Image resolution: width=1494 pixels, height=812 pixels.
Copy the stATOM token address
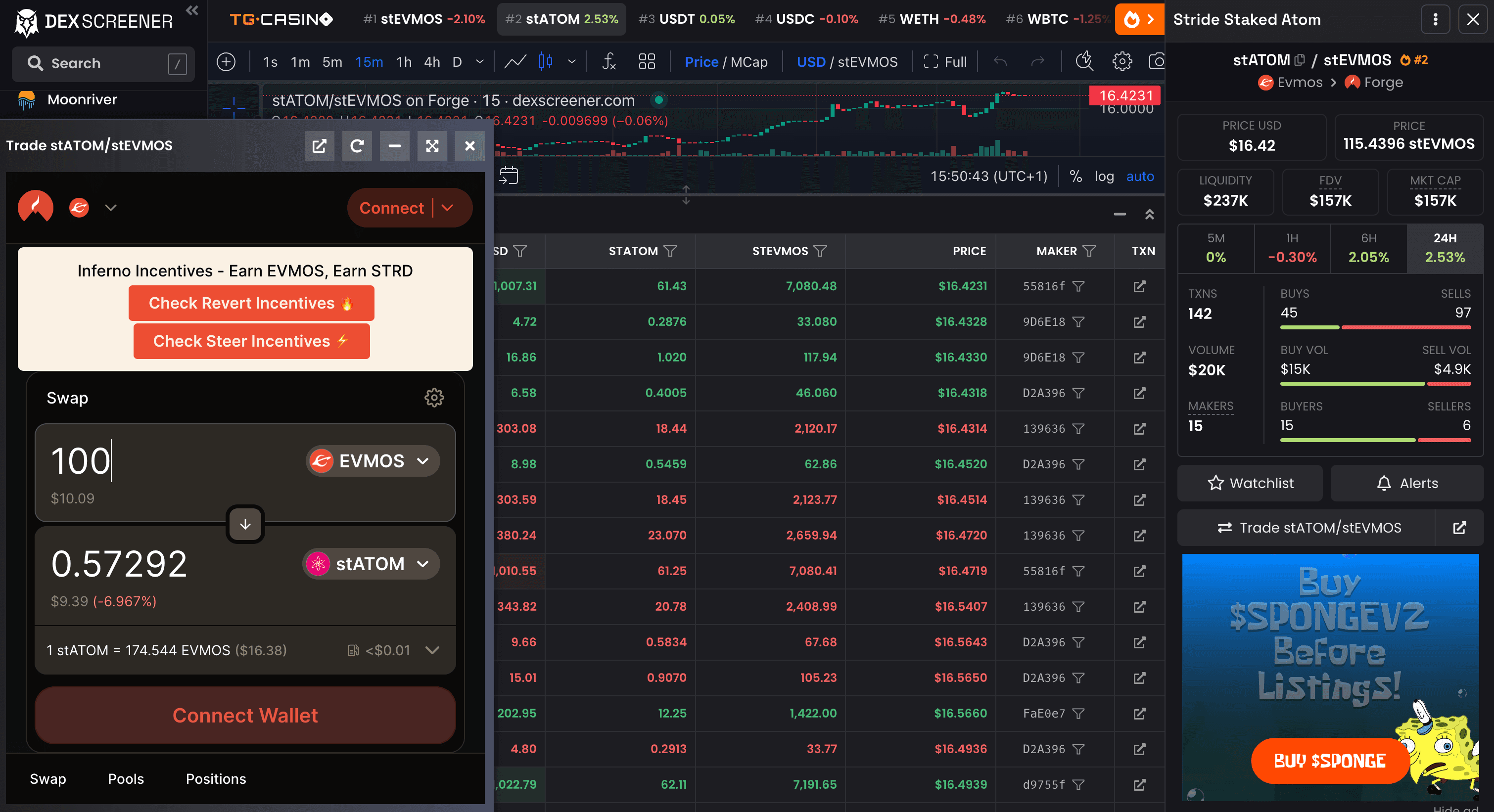(1300, 60)
